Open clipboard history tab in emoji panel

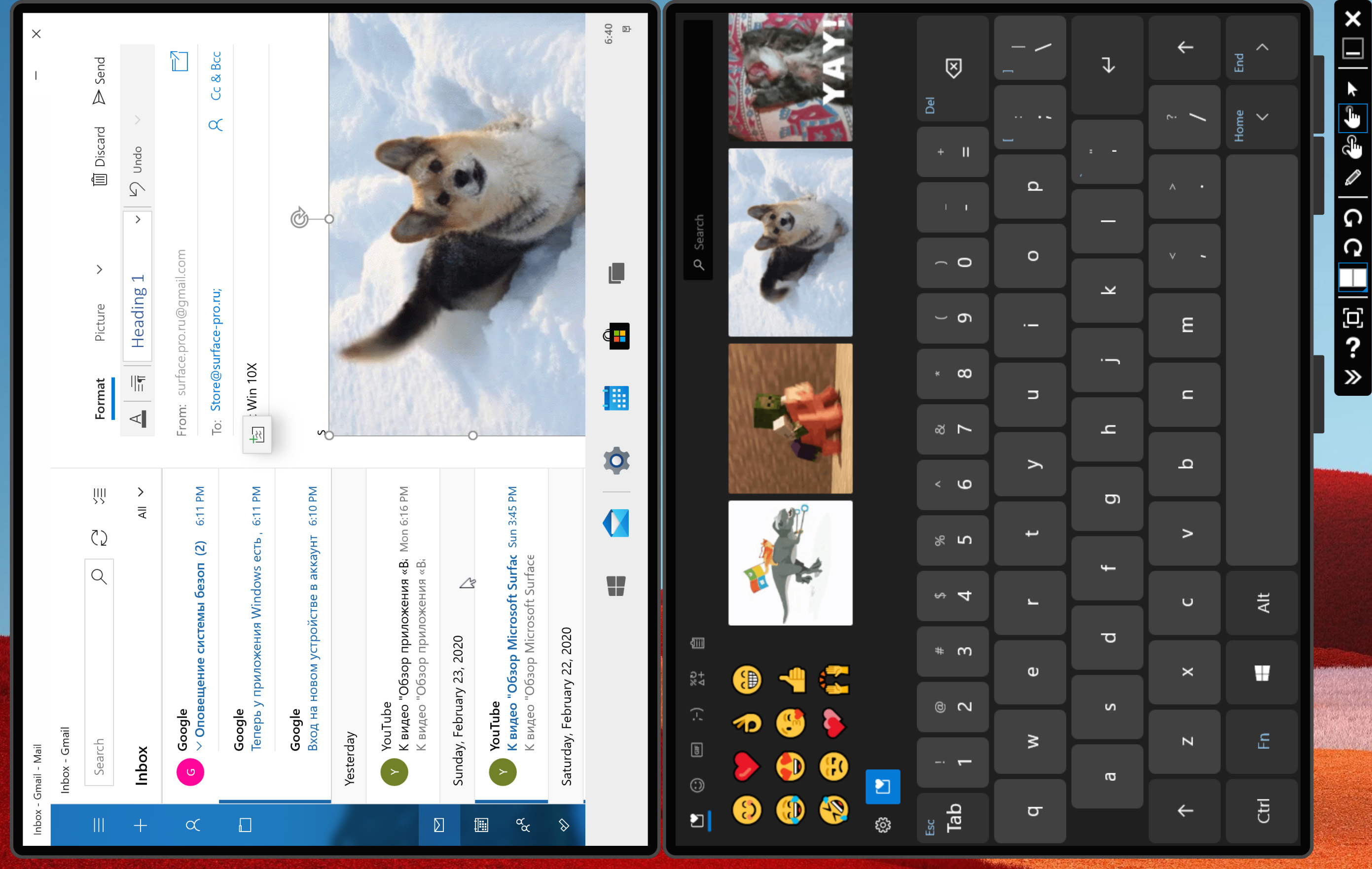[697, 643]
